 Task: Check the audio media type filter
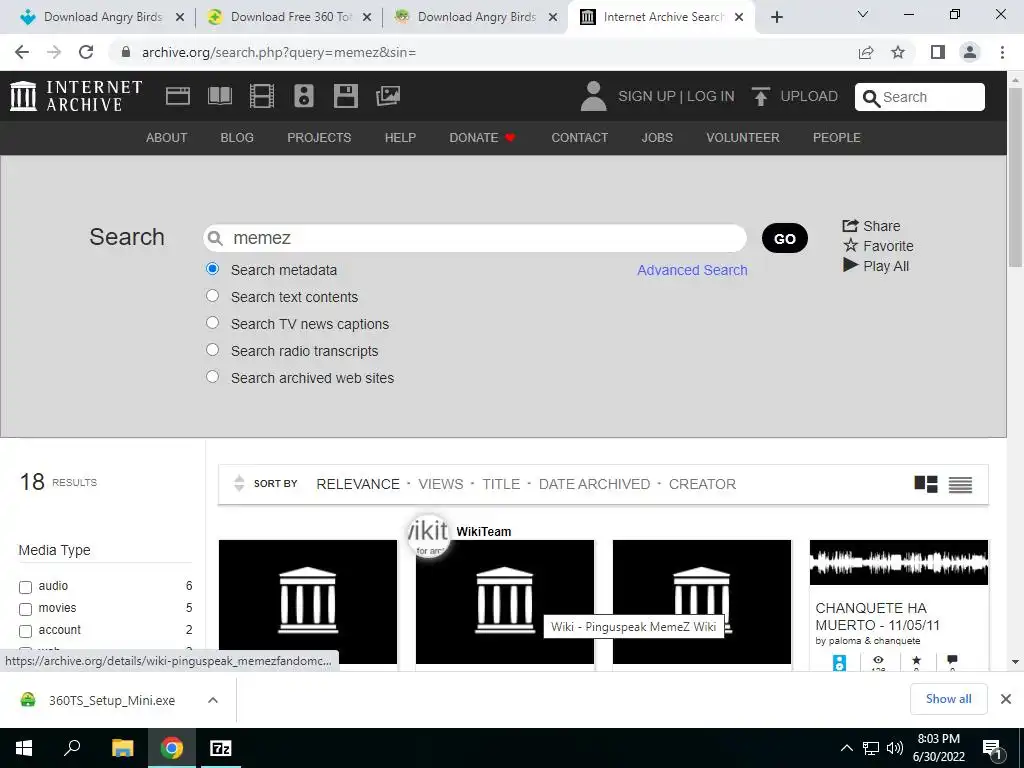click(25, 587)
